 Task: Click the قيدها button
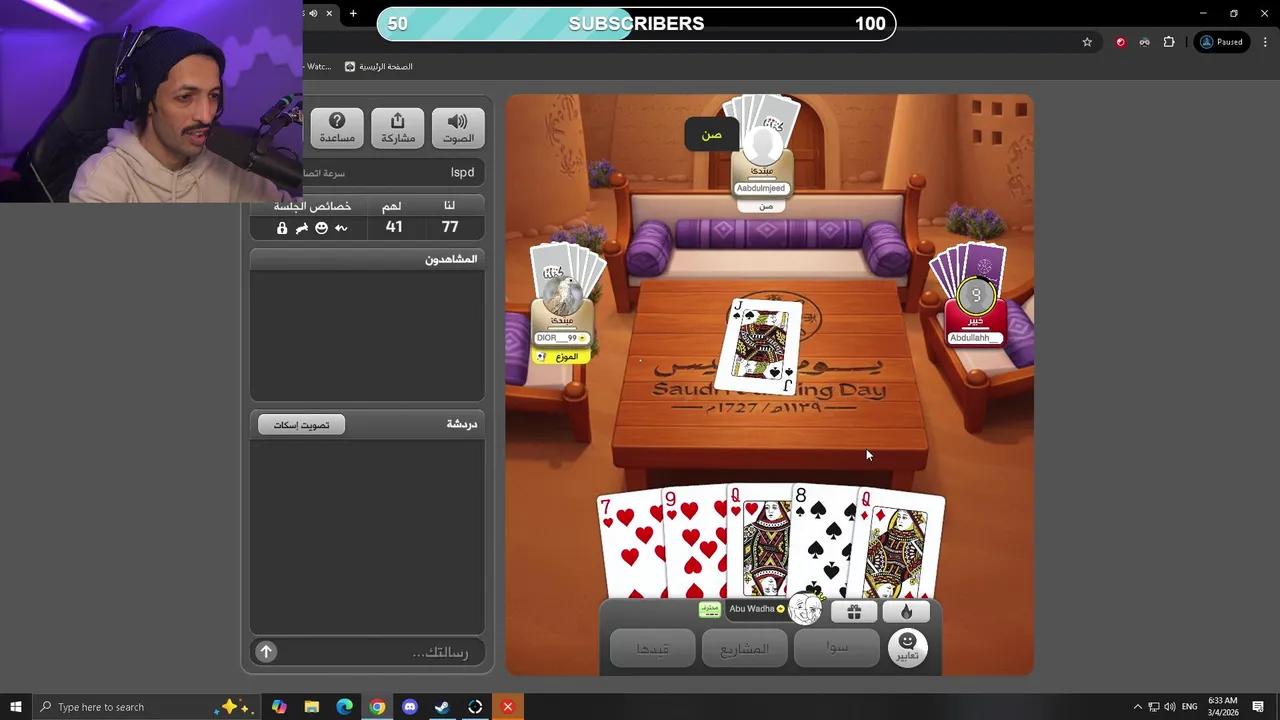652,649
